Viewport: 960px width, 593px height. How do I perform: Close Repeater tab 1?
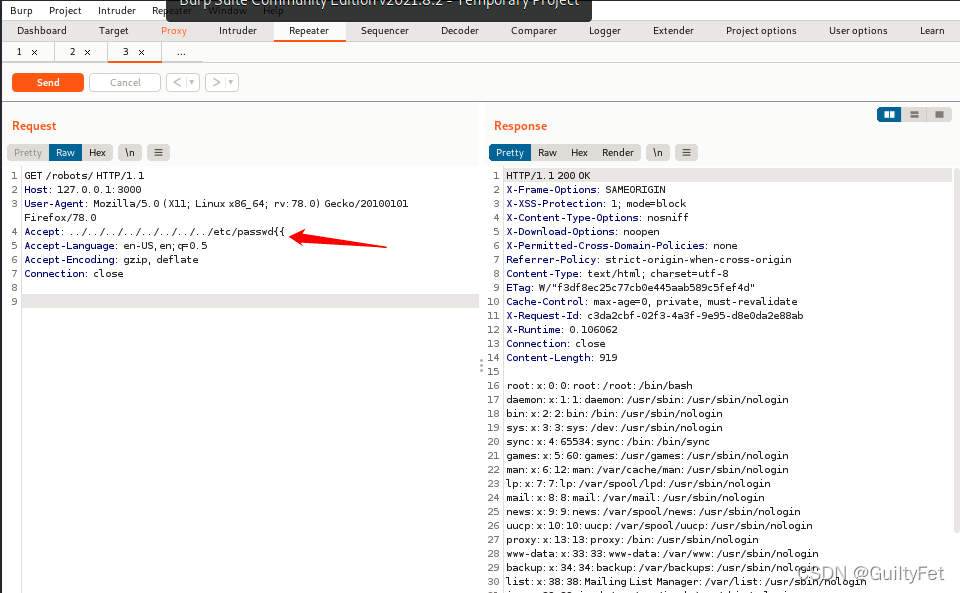tap(35, 53)
